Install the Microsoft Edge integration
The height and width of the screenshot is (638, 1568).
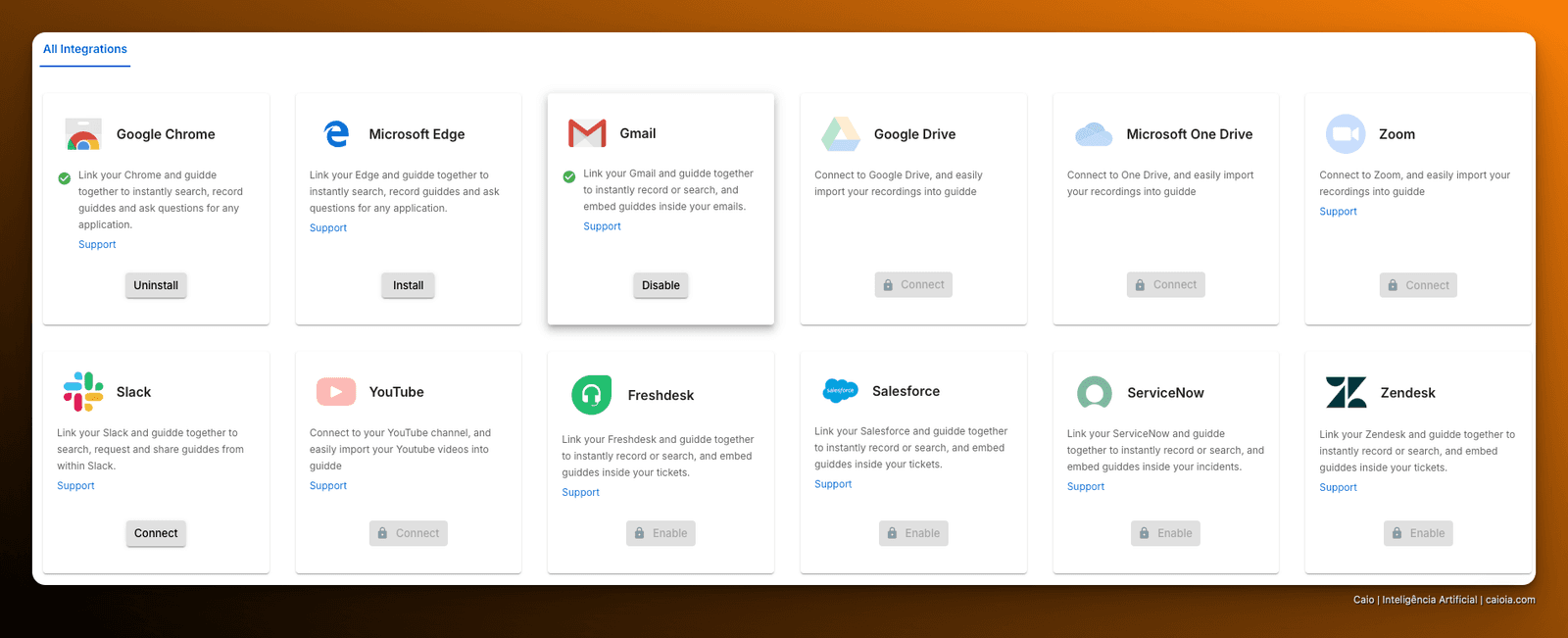click(409, 285)
